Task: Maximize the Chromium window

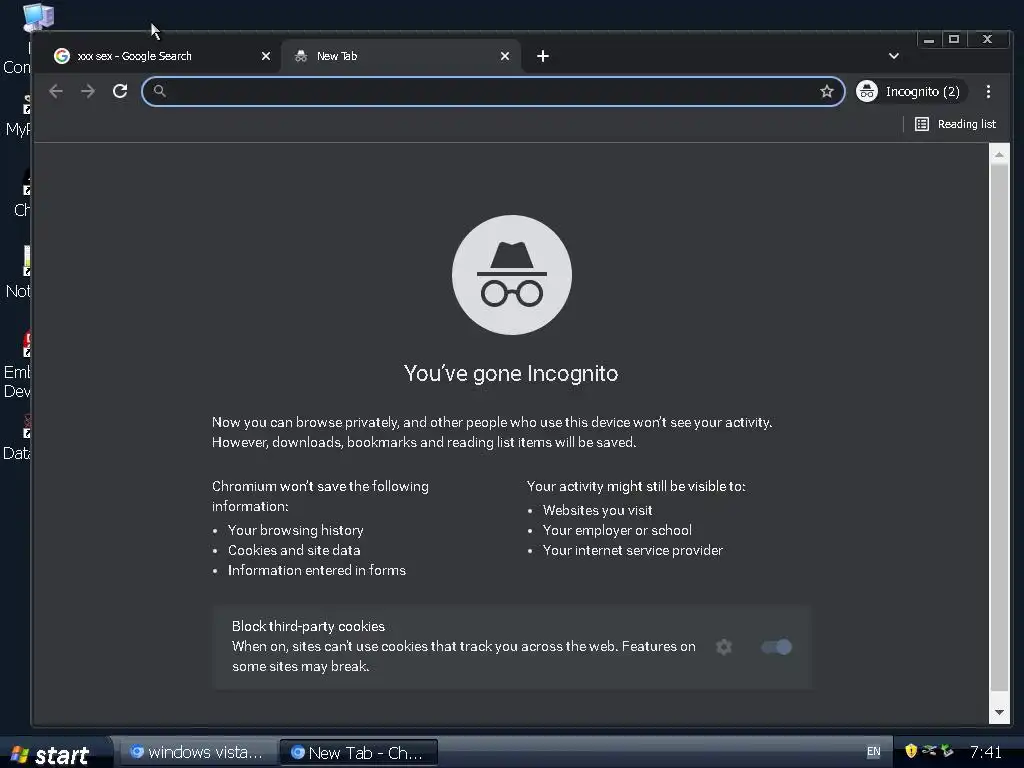Action: pyautogui.click(x=953, y=39)
